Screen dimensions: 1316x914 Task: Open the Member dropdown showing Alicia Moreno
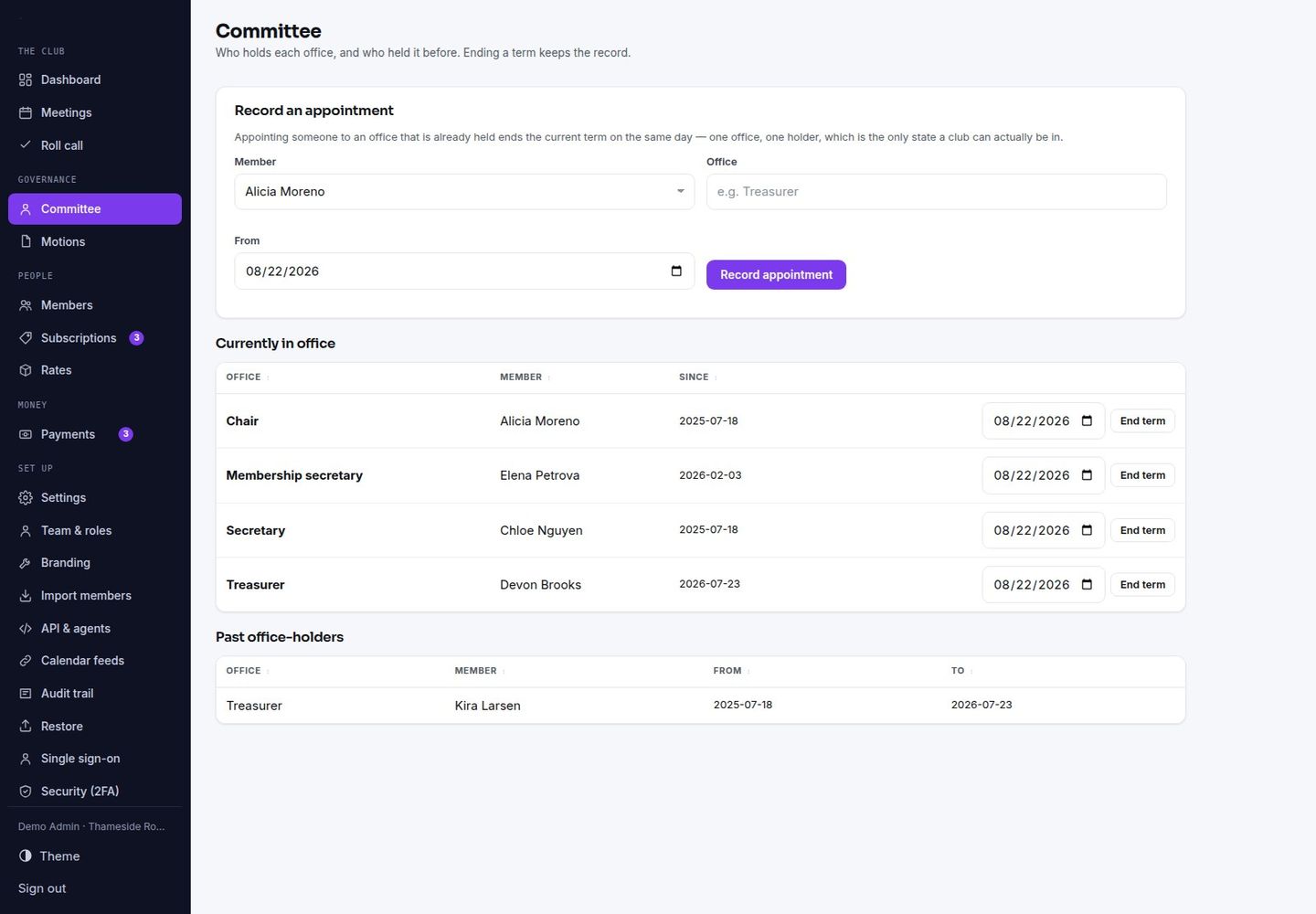[x=464, y=192]
